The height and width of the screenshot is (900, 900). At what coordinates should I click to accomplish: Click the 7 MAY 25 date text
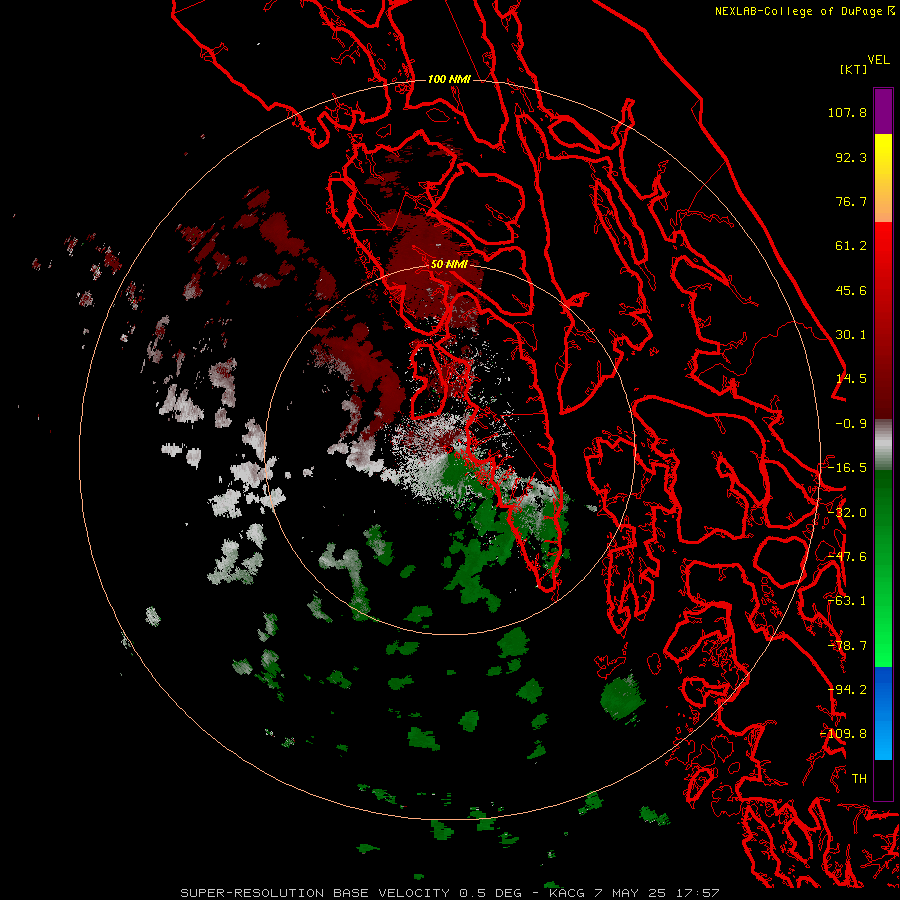[630, 893]
